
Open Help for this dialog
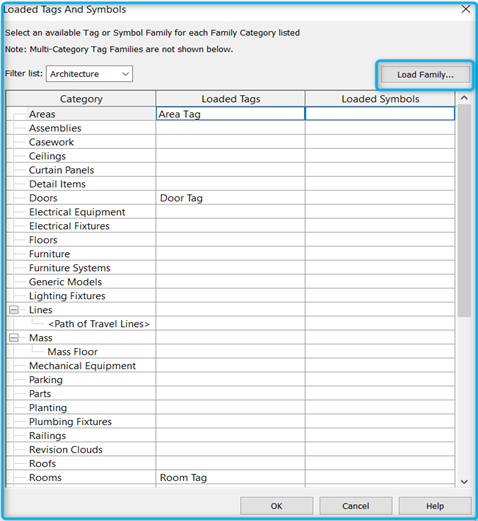pos(435,506)
